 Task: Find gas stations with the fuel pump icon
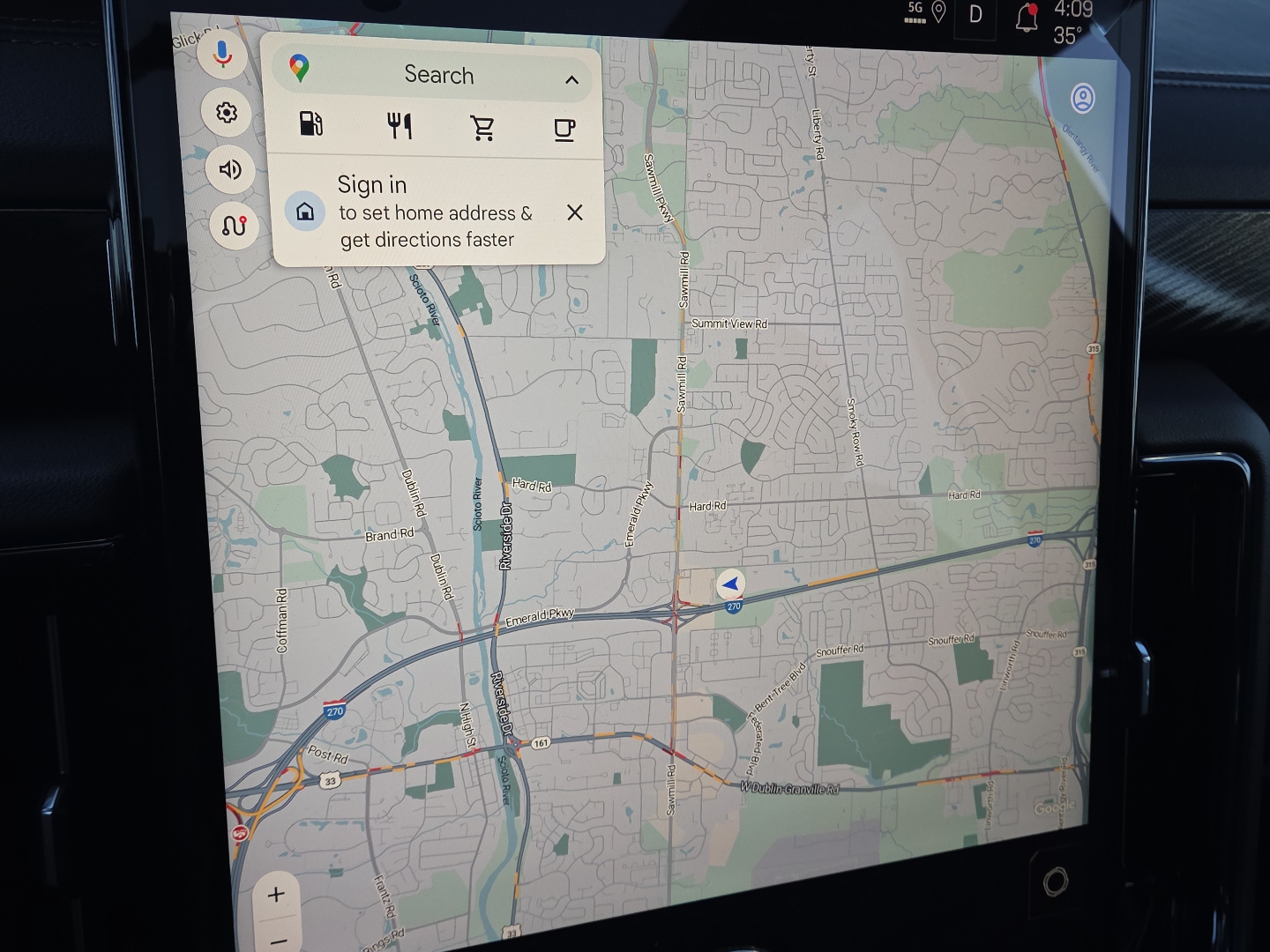311,123
